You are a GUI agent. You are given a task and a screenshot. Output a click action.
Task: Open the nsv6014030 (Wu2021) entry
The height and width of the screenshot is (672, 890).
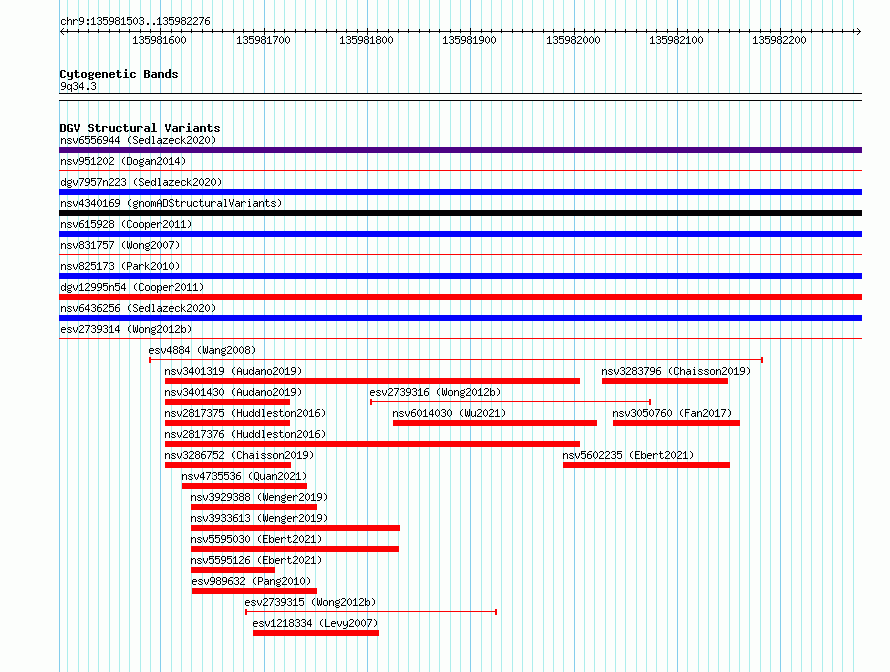coord(449,413)
